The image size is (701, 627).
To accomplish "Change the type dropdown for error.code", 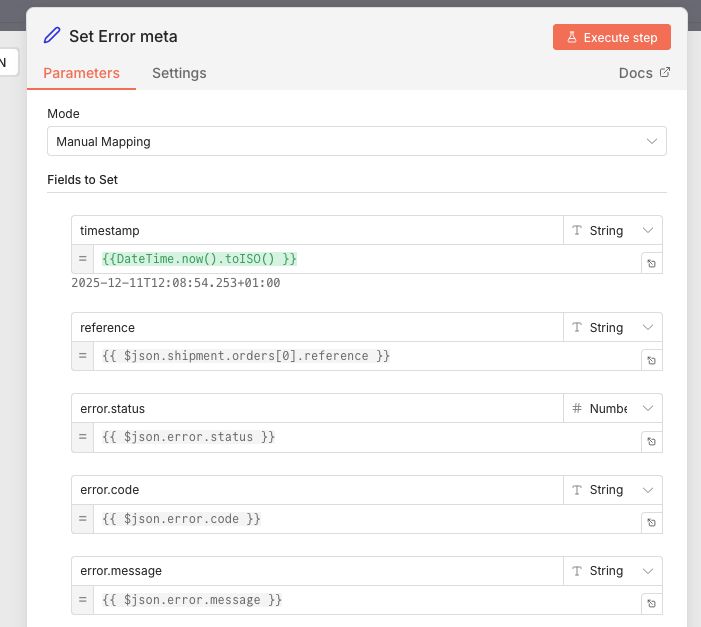I will click(x=612, y=490).
